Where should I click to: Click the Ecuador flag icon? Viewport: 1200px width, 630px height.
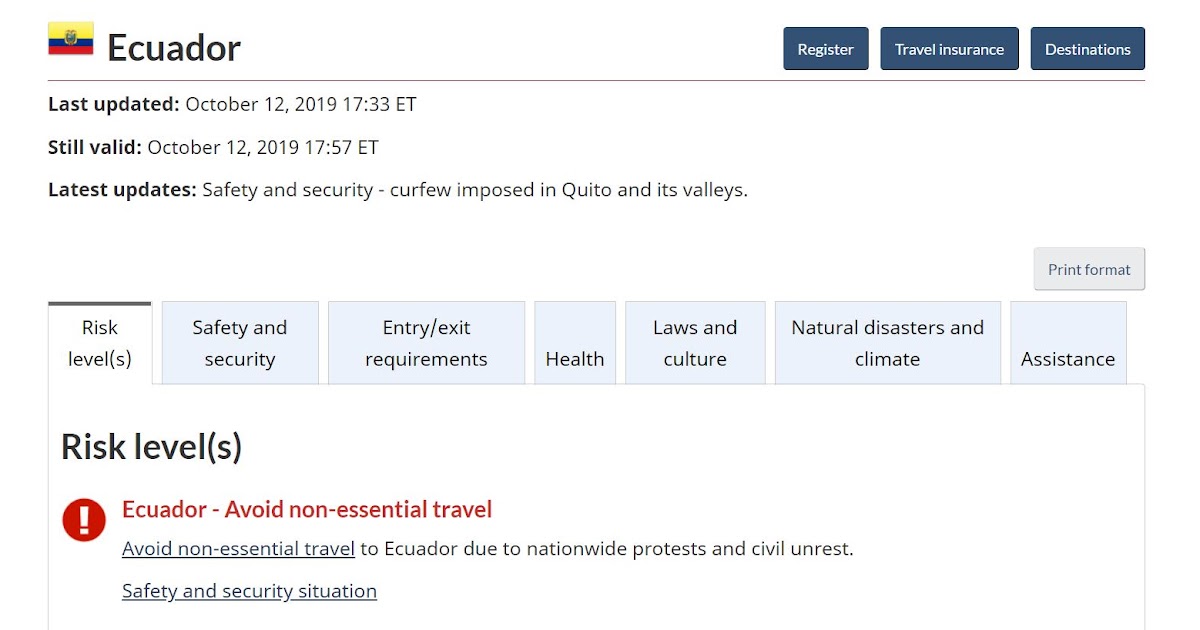coord(71,39)
